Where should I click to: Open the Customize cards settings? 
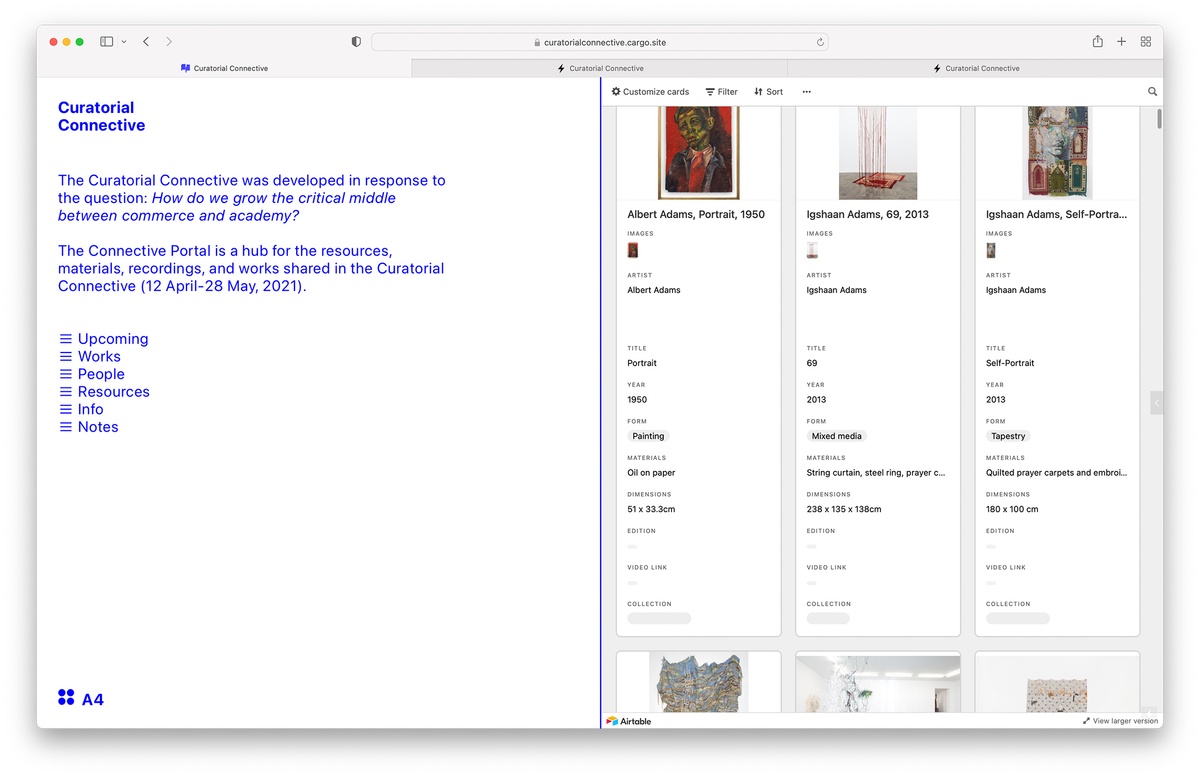coord(650,92)
